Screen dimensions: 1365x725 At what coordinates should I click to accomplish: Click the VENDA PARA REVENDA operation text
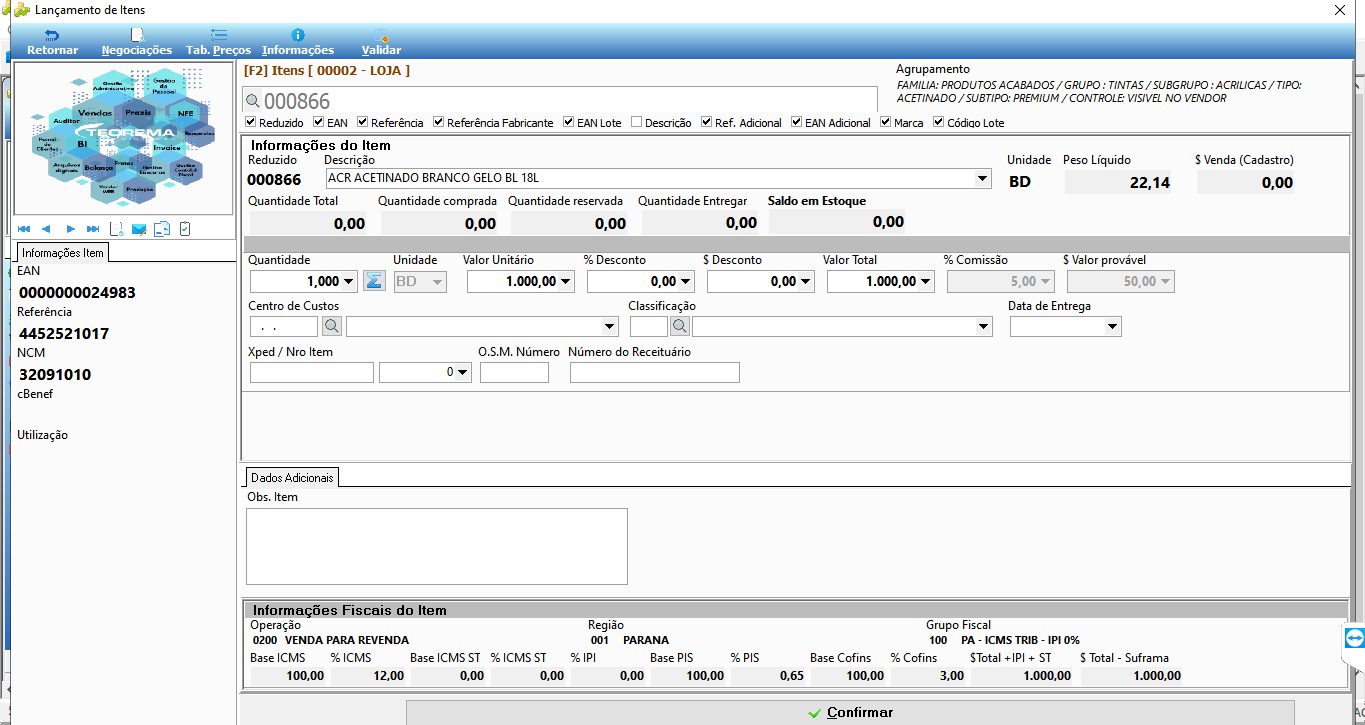click(346, 640)
